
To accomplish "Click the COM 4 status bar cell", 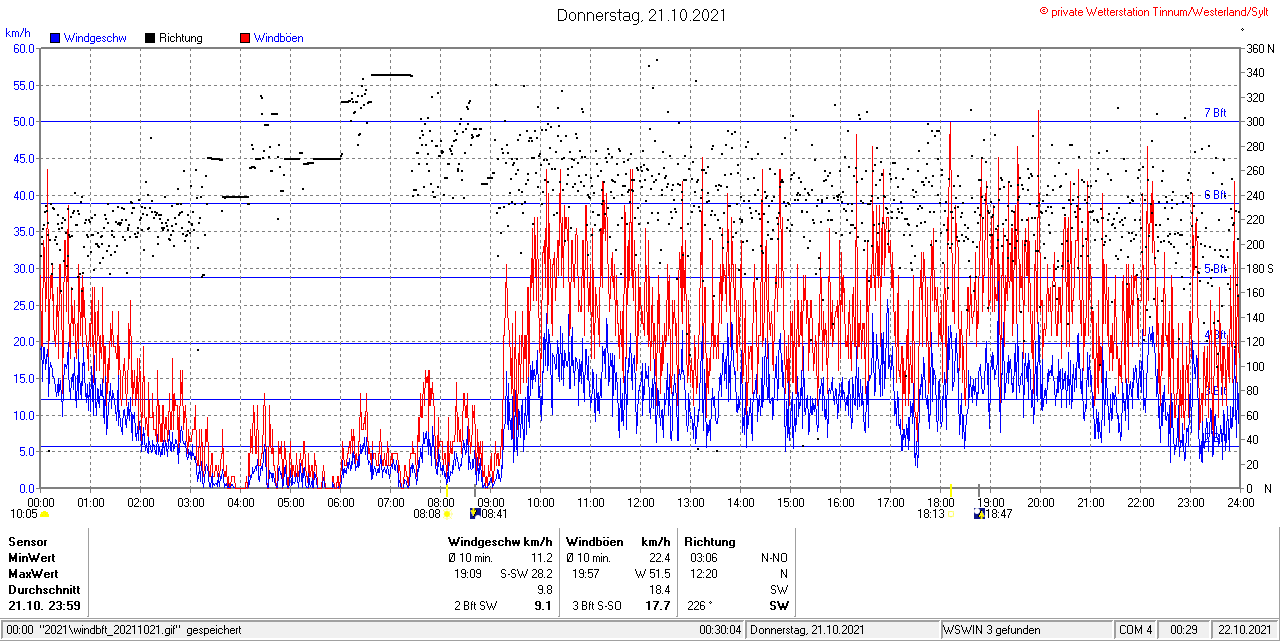I will pos(1136,630).
